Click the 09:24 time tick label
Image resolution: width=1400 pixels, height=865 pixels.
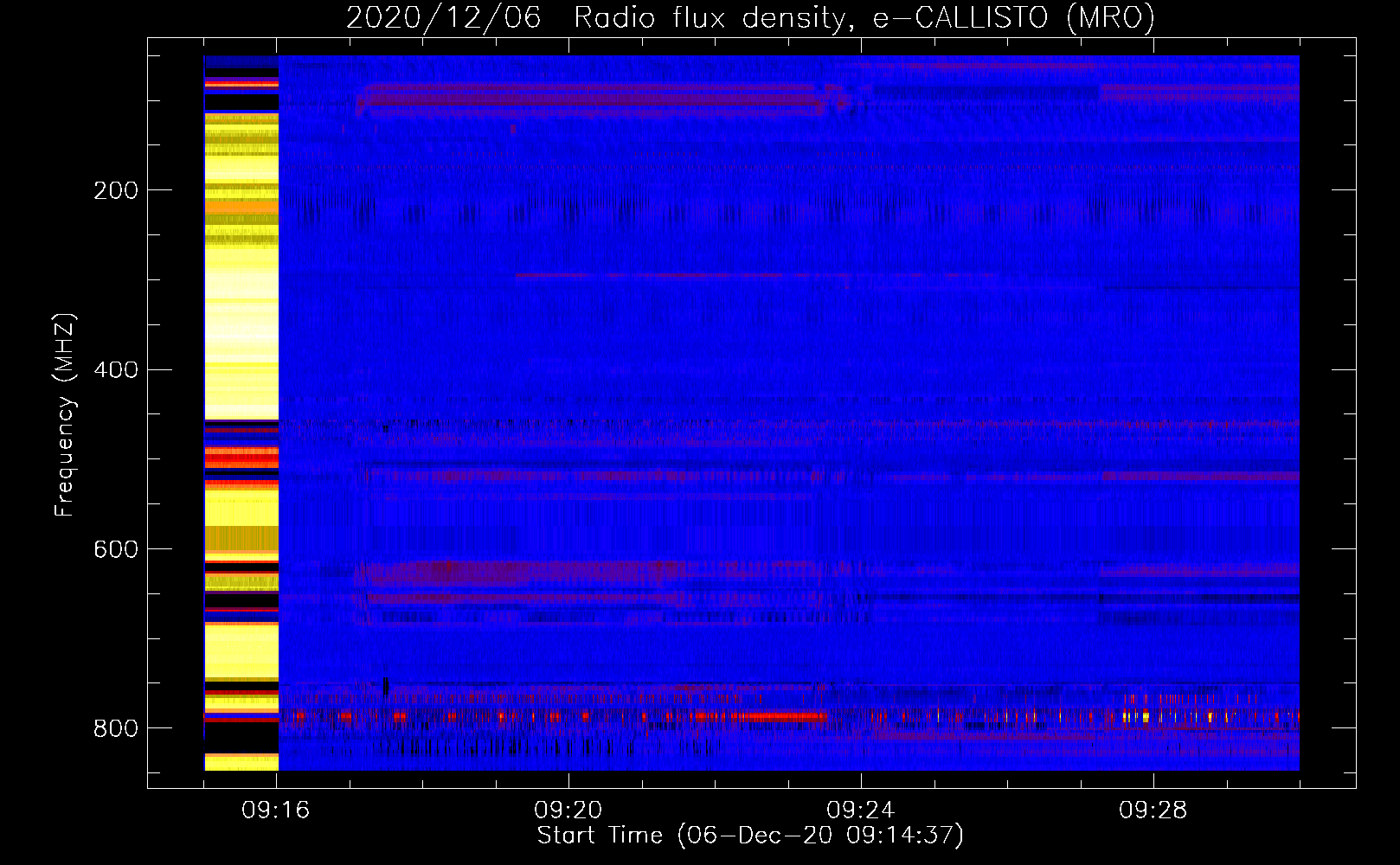click(861, 811)
